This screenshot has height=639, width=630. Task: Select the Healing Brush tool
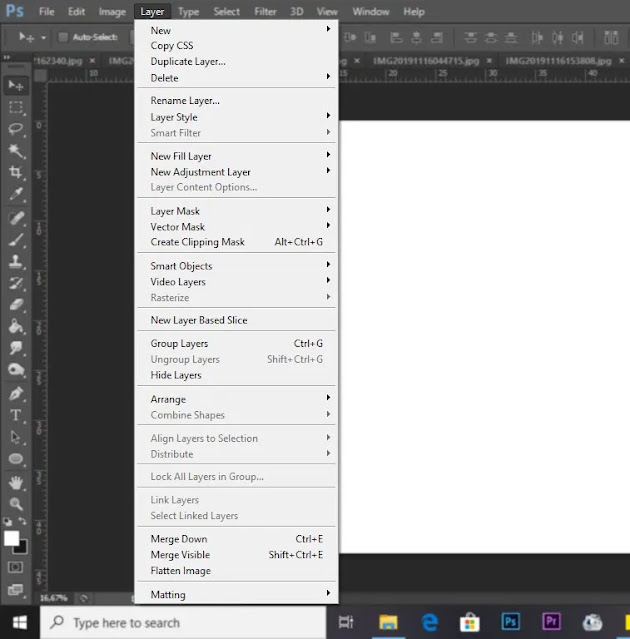tap(16, 218)
